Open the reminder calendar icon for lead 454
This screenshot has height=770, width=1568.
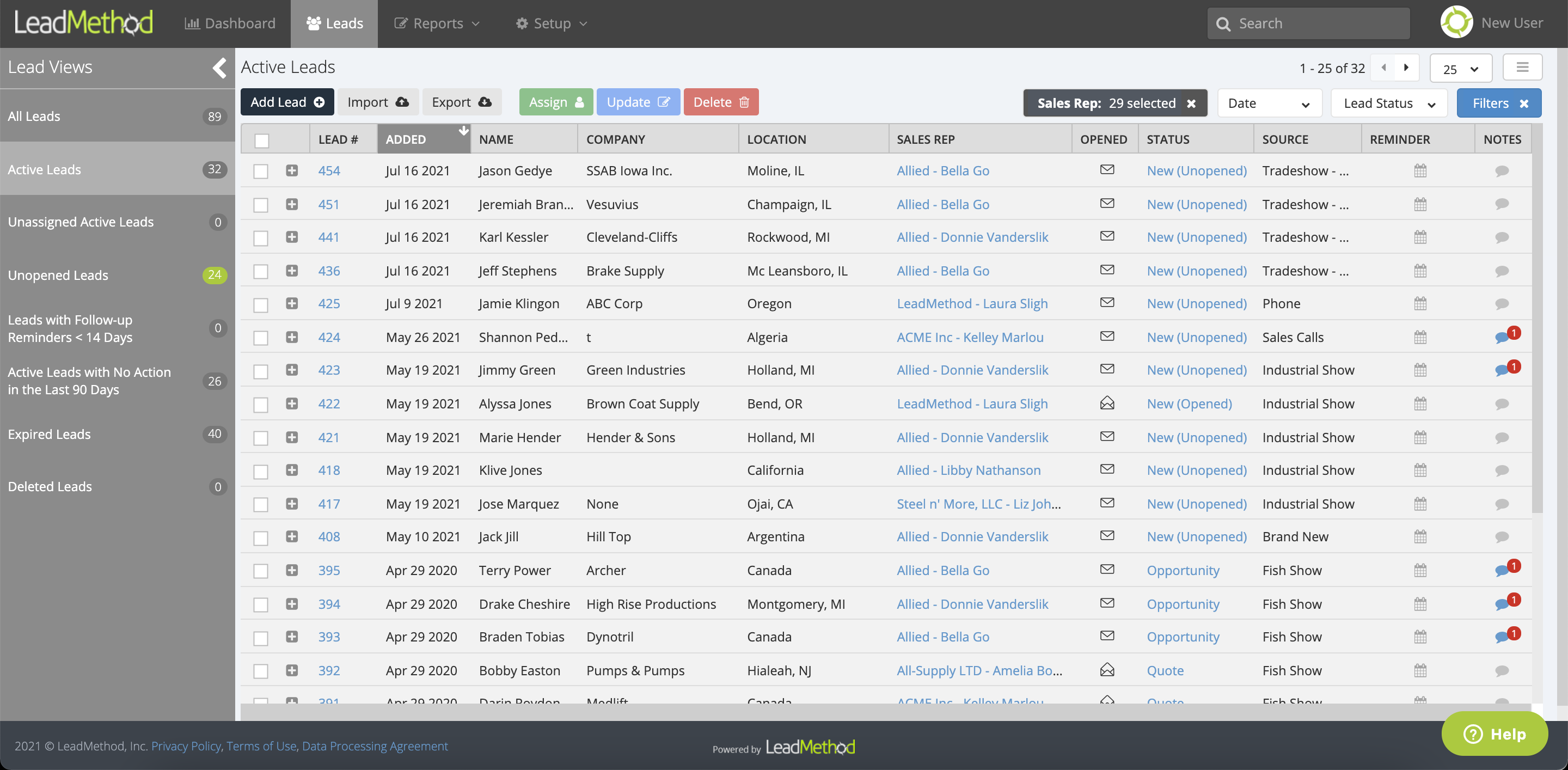coord(1420,170)
